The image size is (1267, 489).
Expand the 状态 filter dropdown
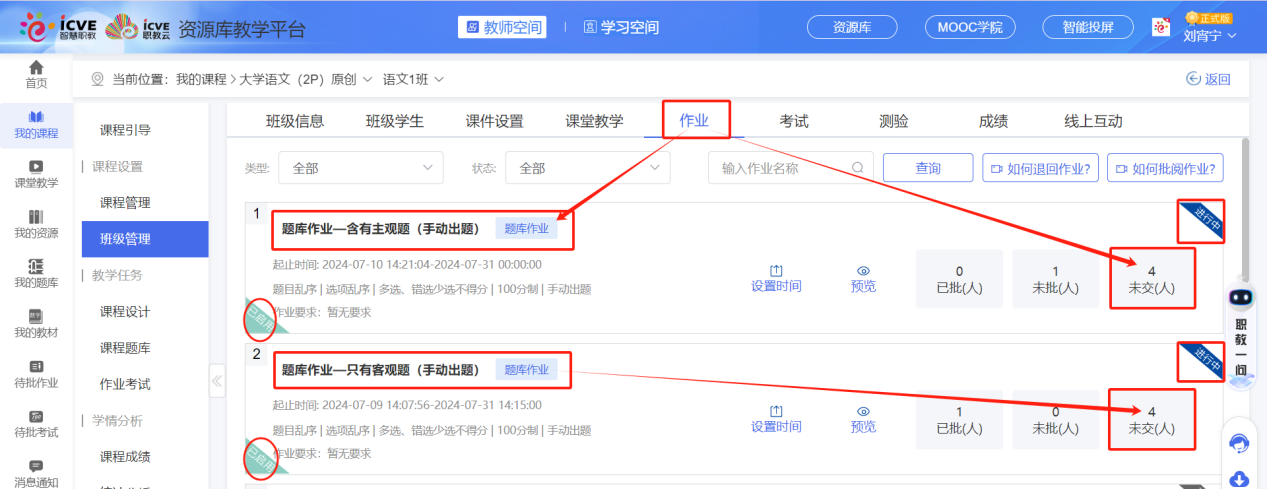tap(587, 168)
